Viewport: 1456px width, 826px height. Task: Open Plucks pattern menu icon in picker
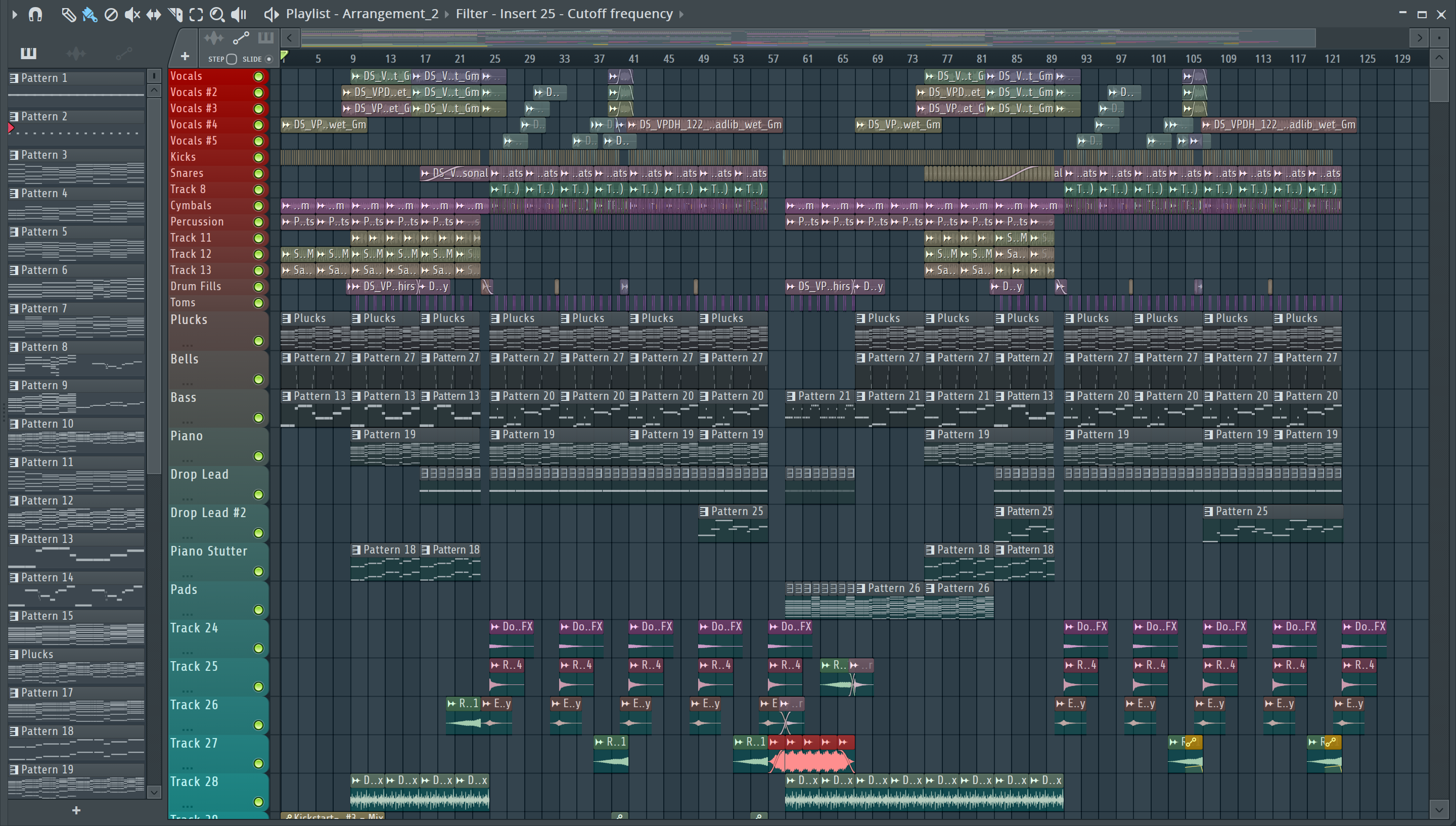(14, 655)
